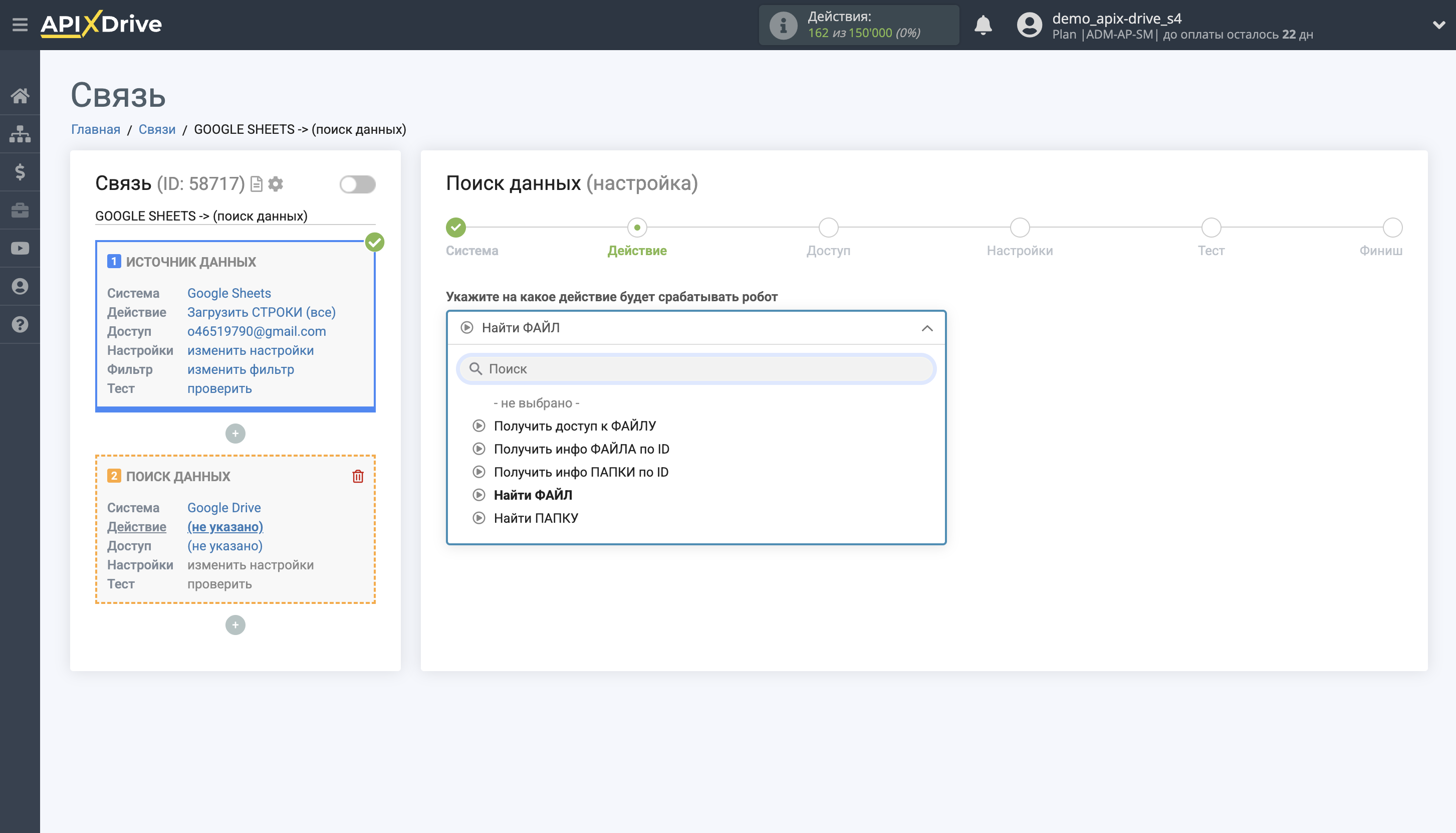This screenshot has height=833, width=1456.
Task: Open the help question-mark sidebar icon
Action: (x=20, y=324)
